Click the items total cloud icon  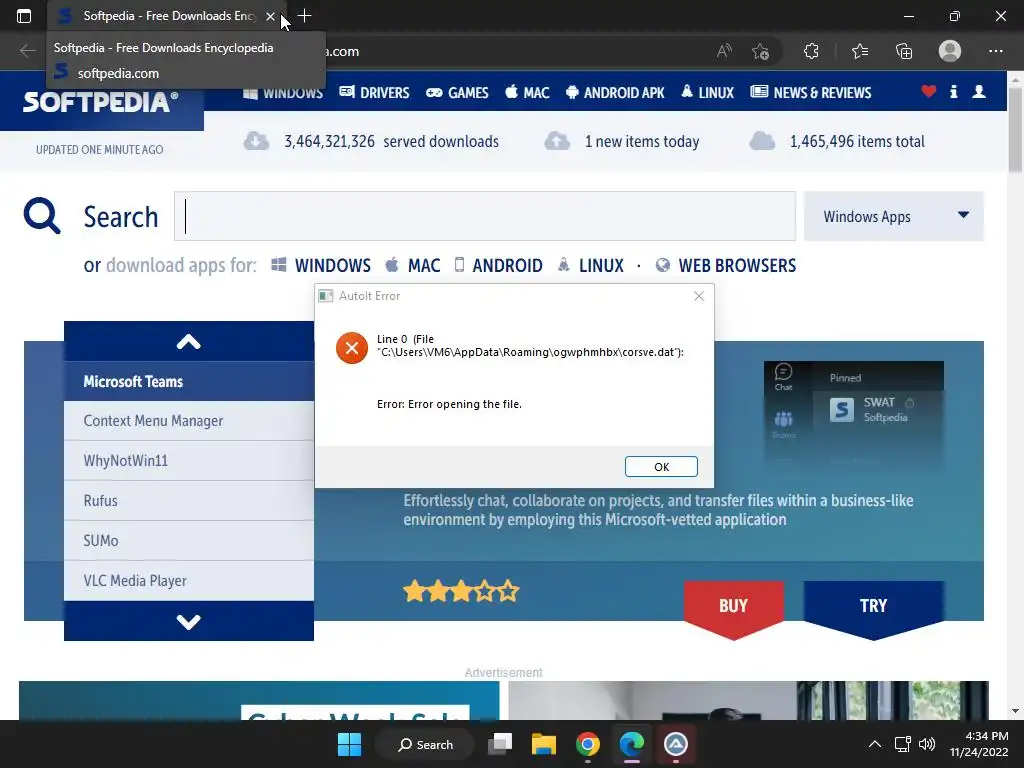(762, 140)
